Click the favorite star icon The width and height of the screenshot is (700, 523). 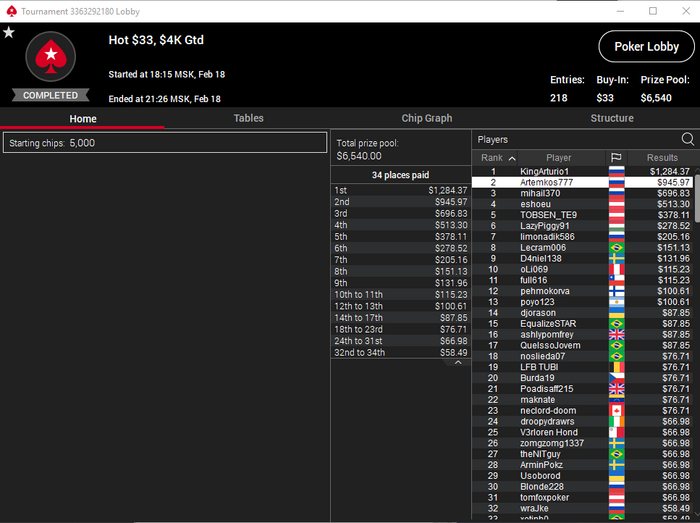pyautogui.click(x=9, y=33)
